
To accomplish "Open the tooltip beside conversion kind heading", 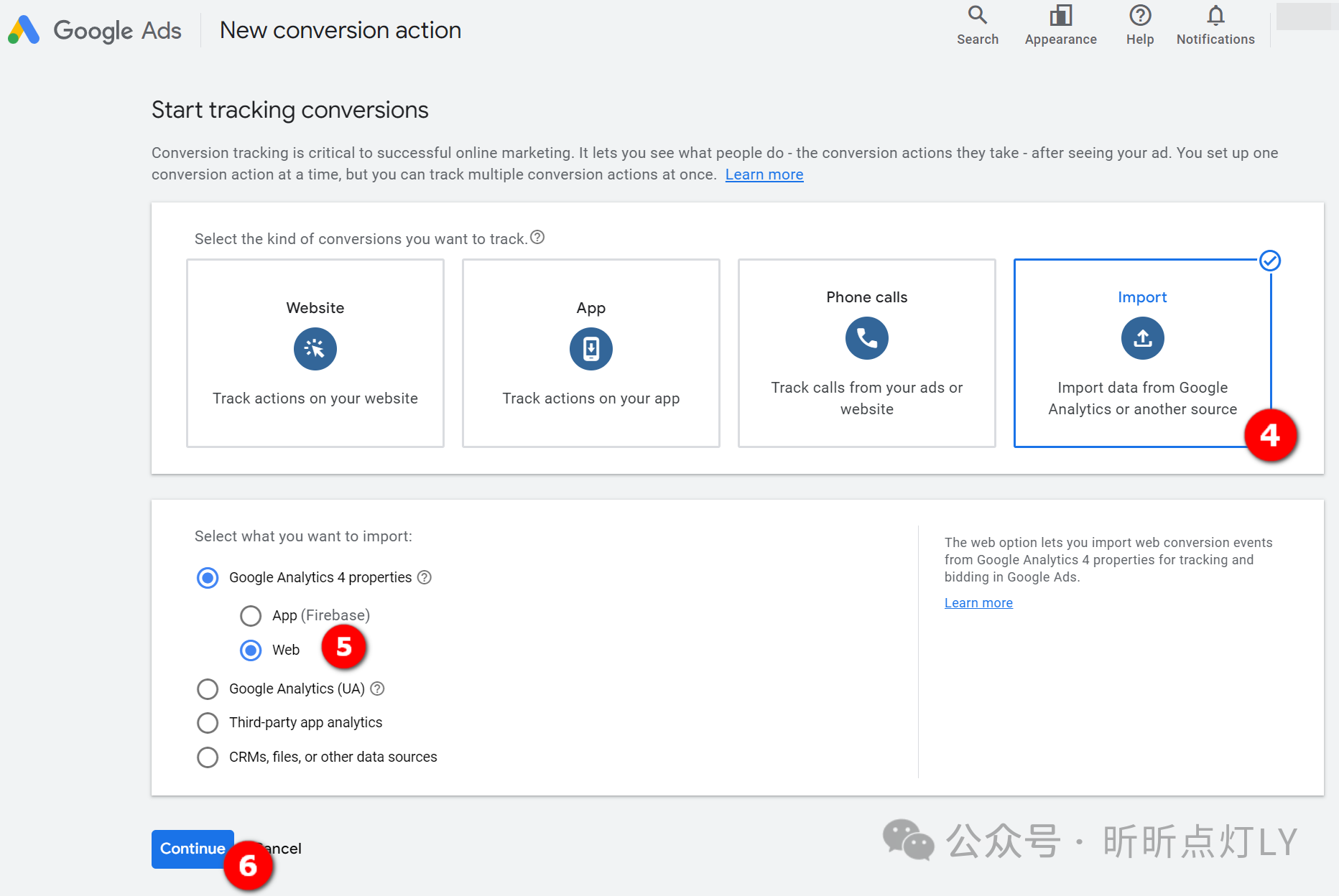I will [538, 237].
